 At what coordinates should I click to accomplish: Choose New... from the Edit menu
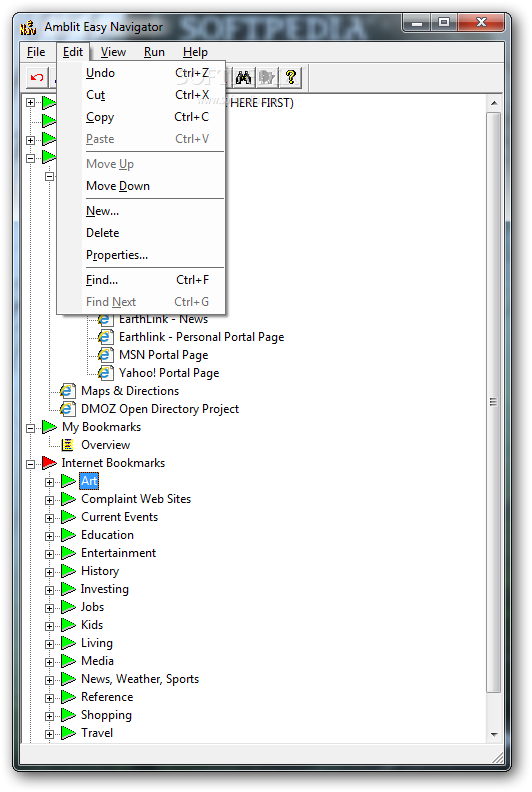click(141, 211)
